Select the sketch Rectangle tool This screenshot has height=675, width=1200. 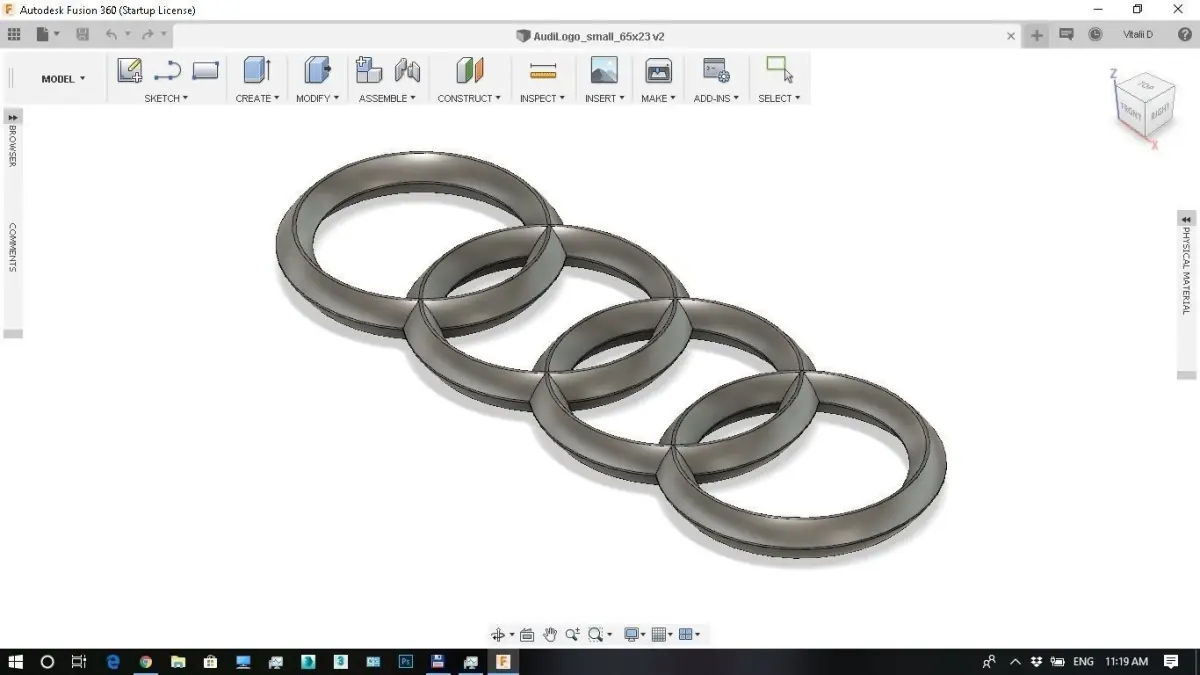[x=205, y=70]
